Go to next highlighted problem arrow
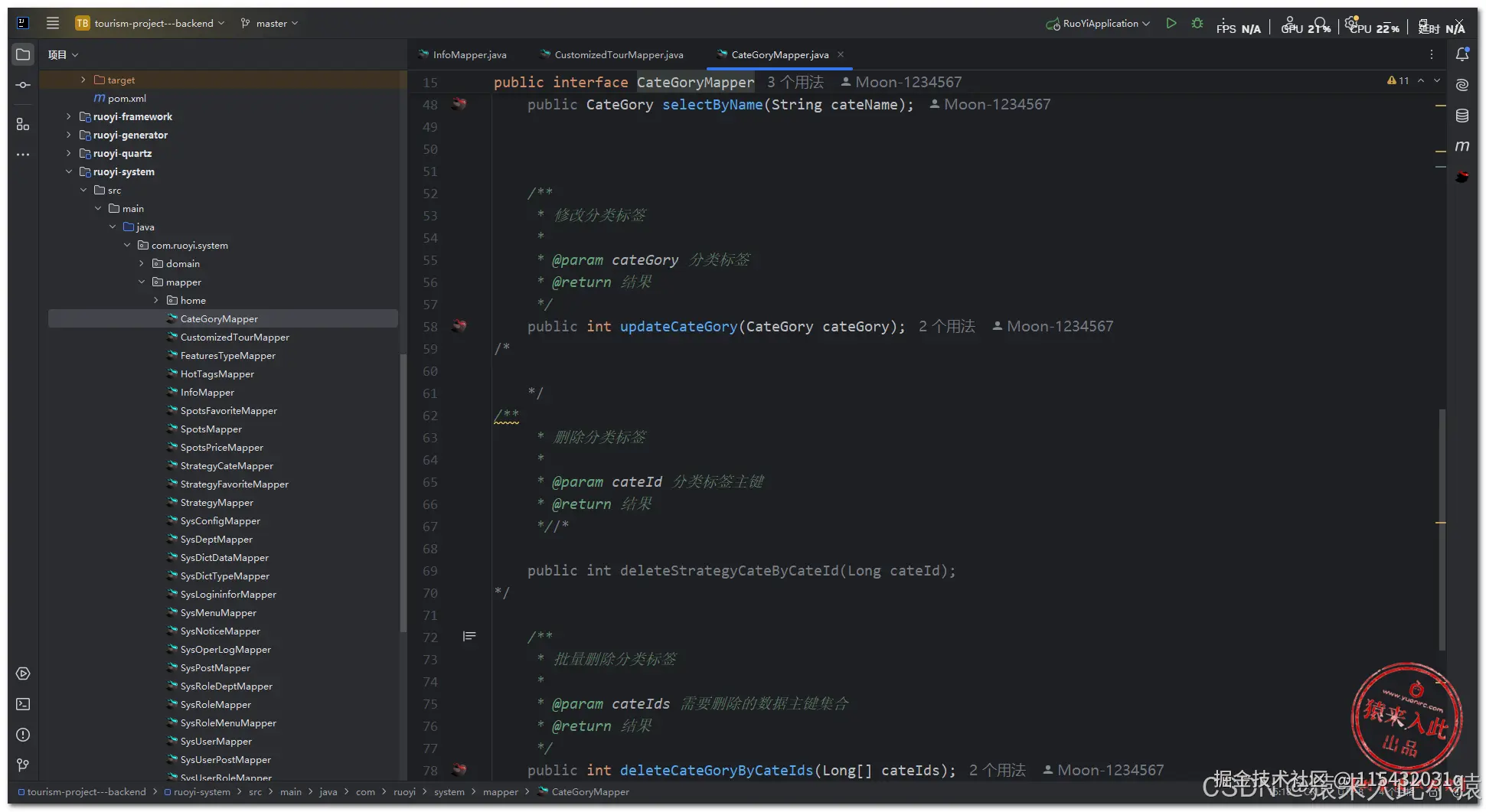 [x=1437, y=80]
